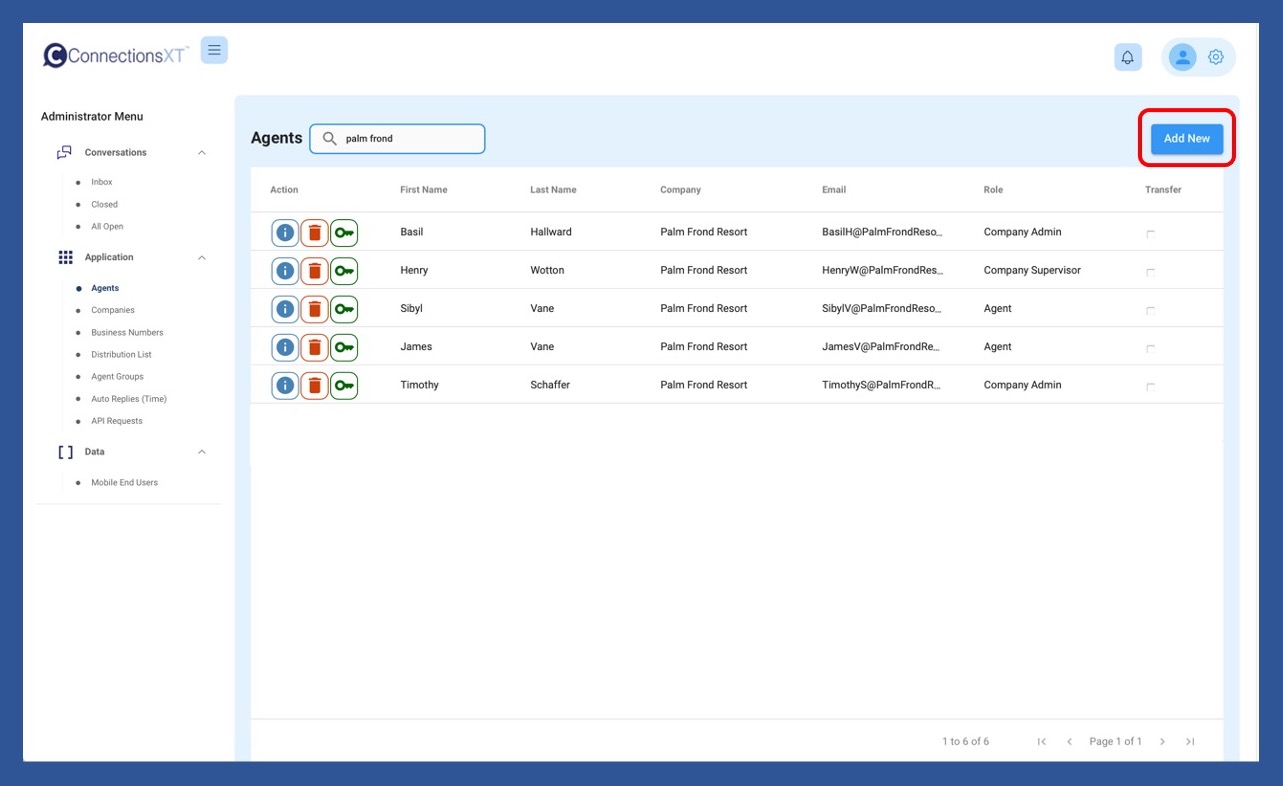Image resolution: width=1283 pixels, height=786 pixels.
Task: Collapse the Application menu section
Action: tap(202, 258)
